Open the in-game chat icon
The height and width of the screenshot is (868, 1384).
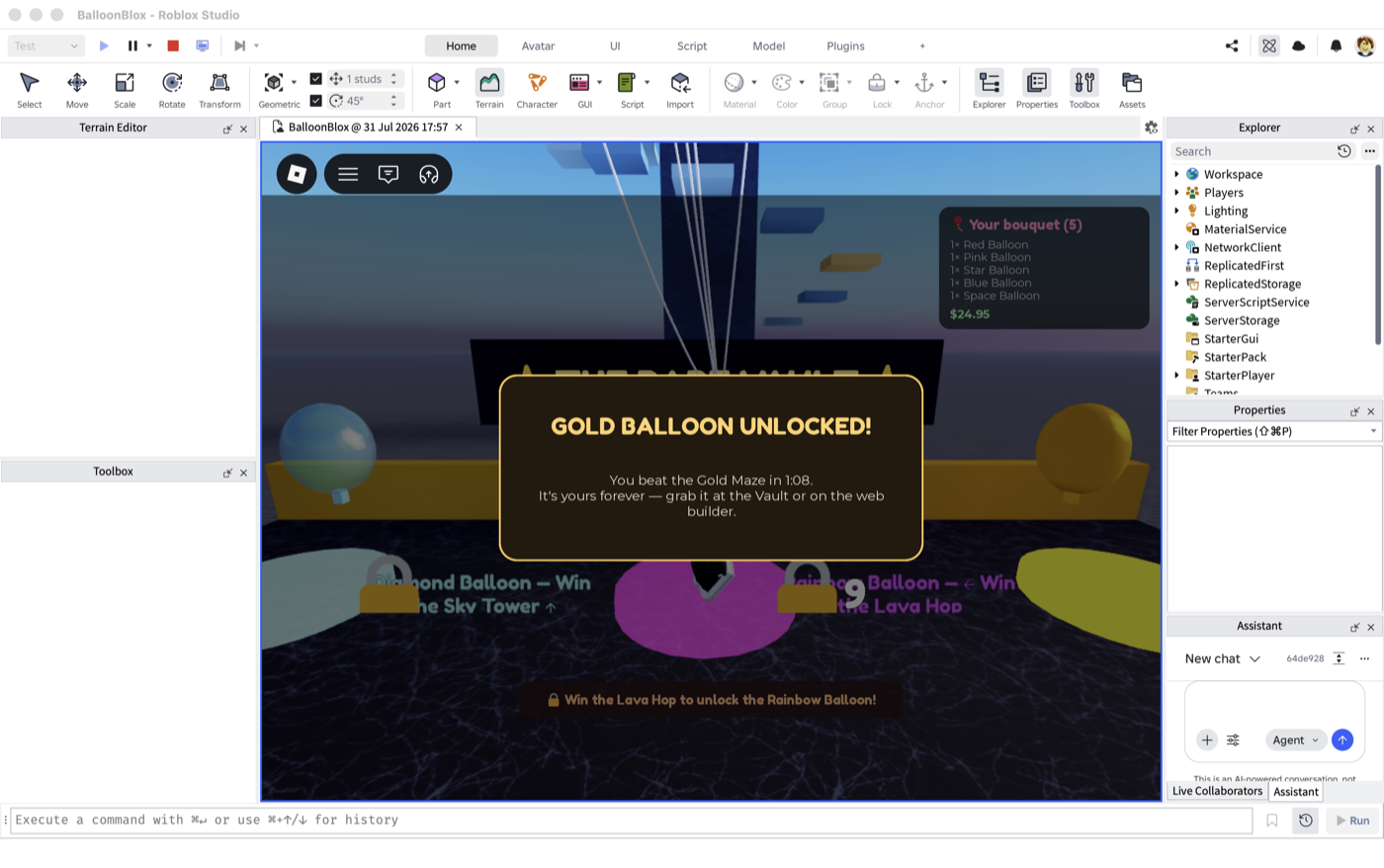pos(389,174)
